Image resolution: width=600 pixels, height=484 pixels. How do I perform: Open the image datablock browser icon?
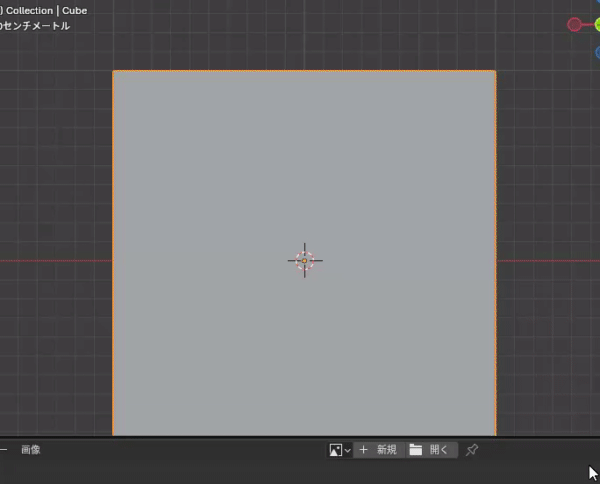pos(336,450)
